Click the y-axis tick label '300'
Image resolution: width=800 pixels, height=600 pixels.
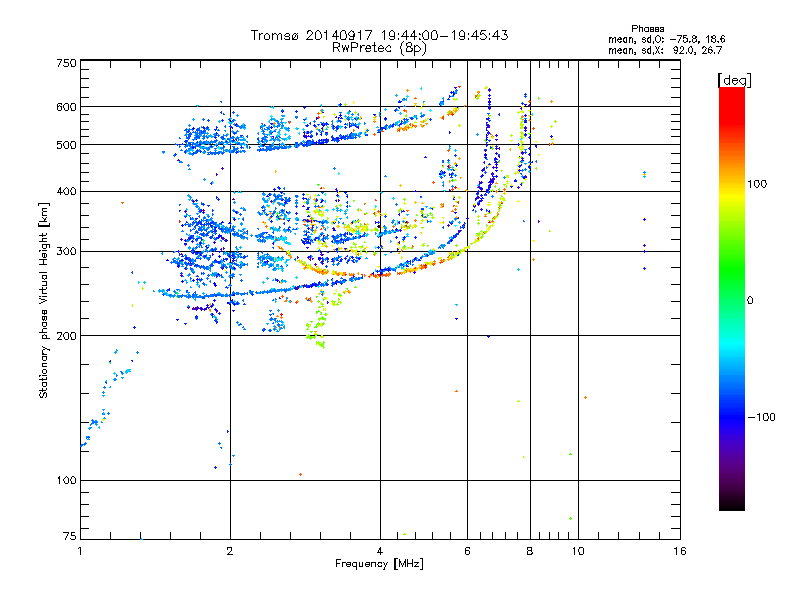pos(66,251)
